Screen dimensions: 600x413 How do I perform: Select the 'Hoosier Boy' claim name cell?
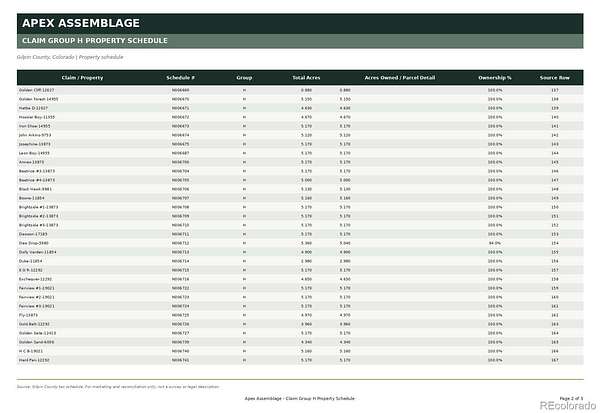click(x=37, y=117)
